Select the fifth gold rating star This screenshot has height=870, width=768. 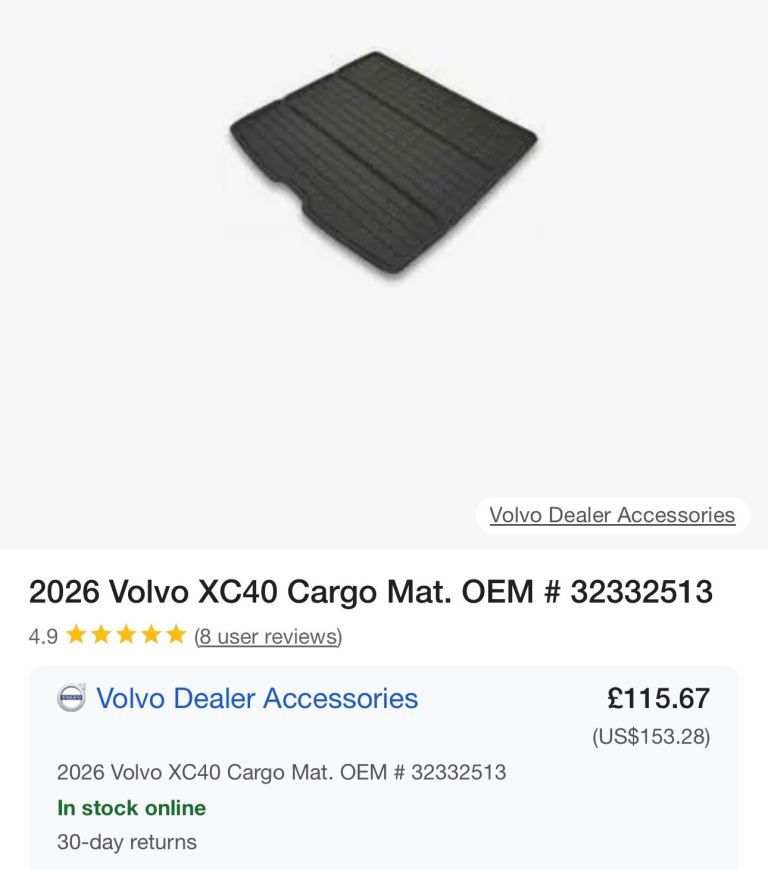(176, 634)
